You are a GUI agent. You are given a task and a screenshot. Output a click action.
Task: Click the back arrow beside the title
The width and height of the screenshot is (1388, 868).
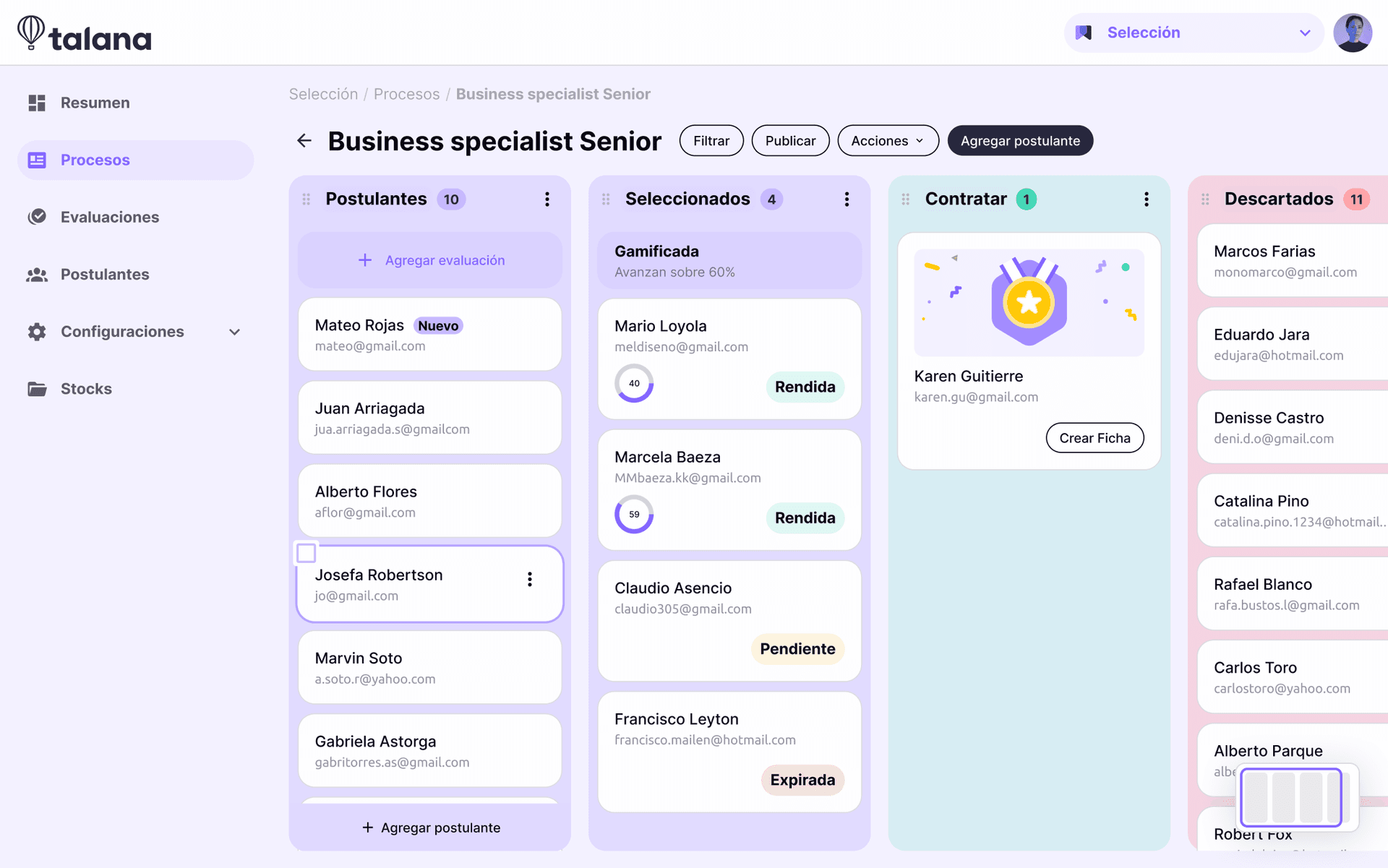(x=304, y=141)
